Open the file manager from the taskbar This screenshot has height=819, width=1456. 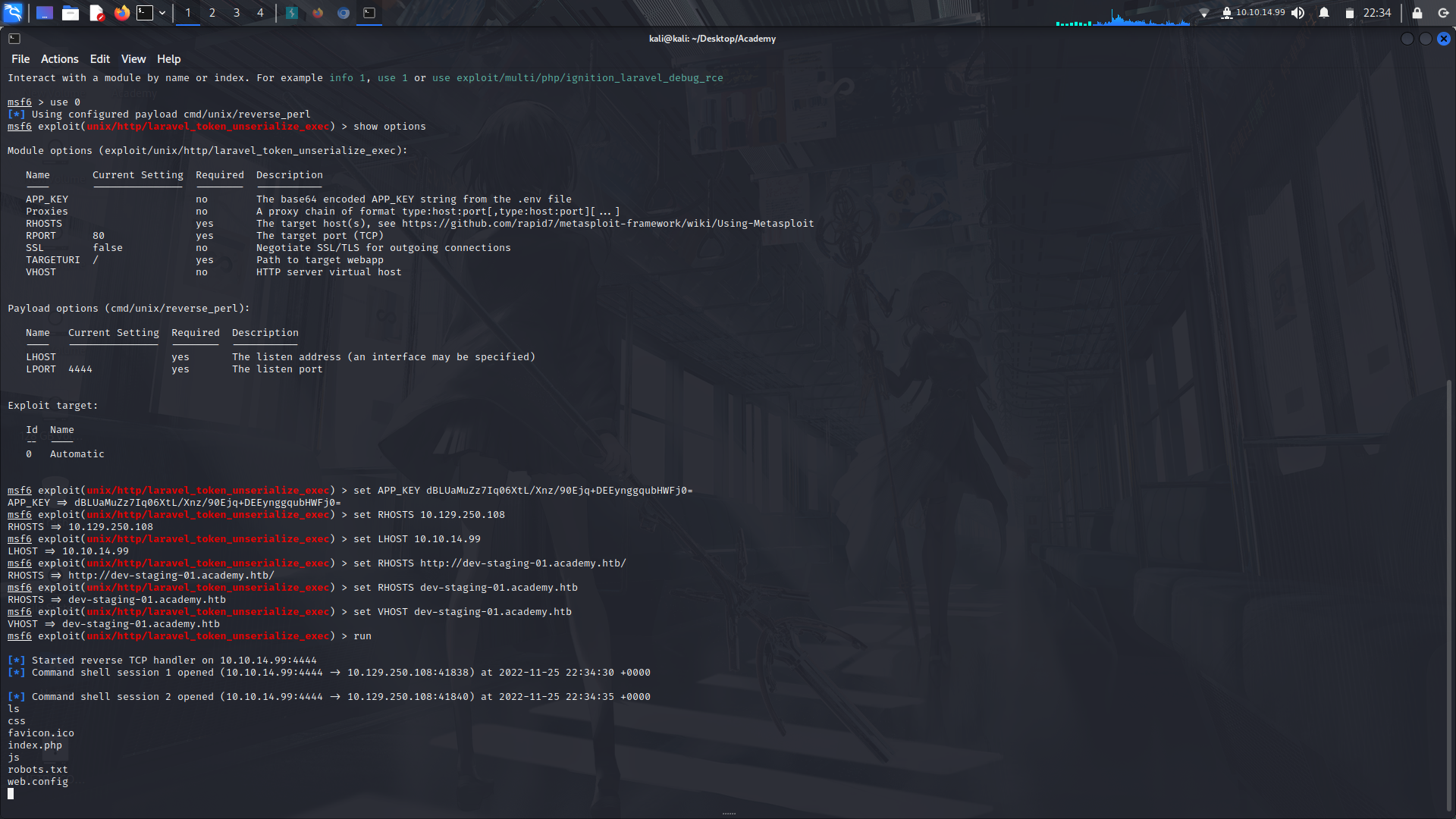pyautogui.click(x=71, y=13)
